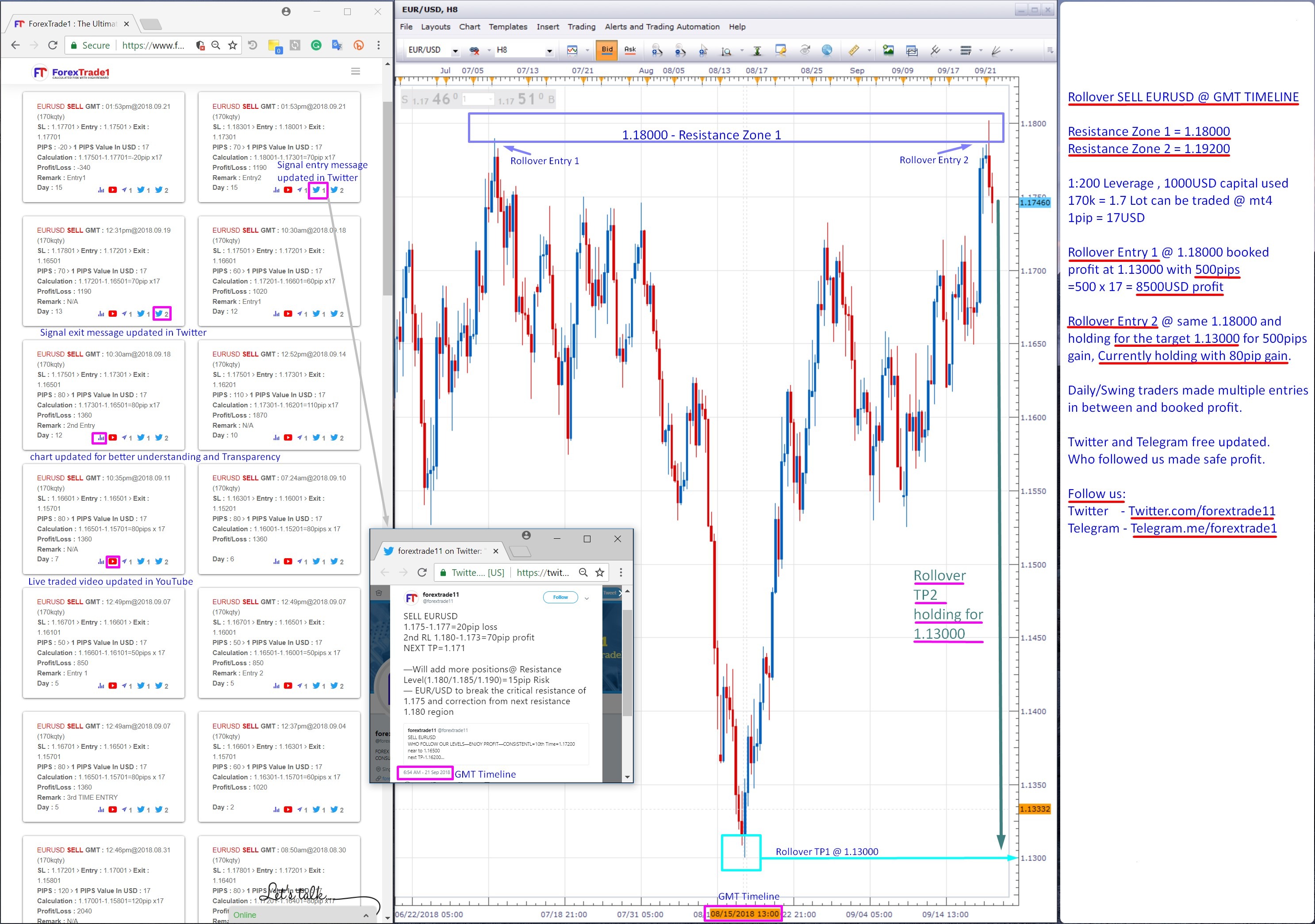This screenshot has height=924, width=1315.
Task: Click the ForexTrade1 page vertical scrollbar thumb
Action: tap(388, 198)
